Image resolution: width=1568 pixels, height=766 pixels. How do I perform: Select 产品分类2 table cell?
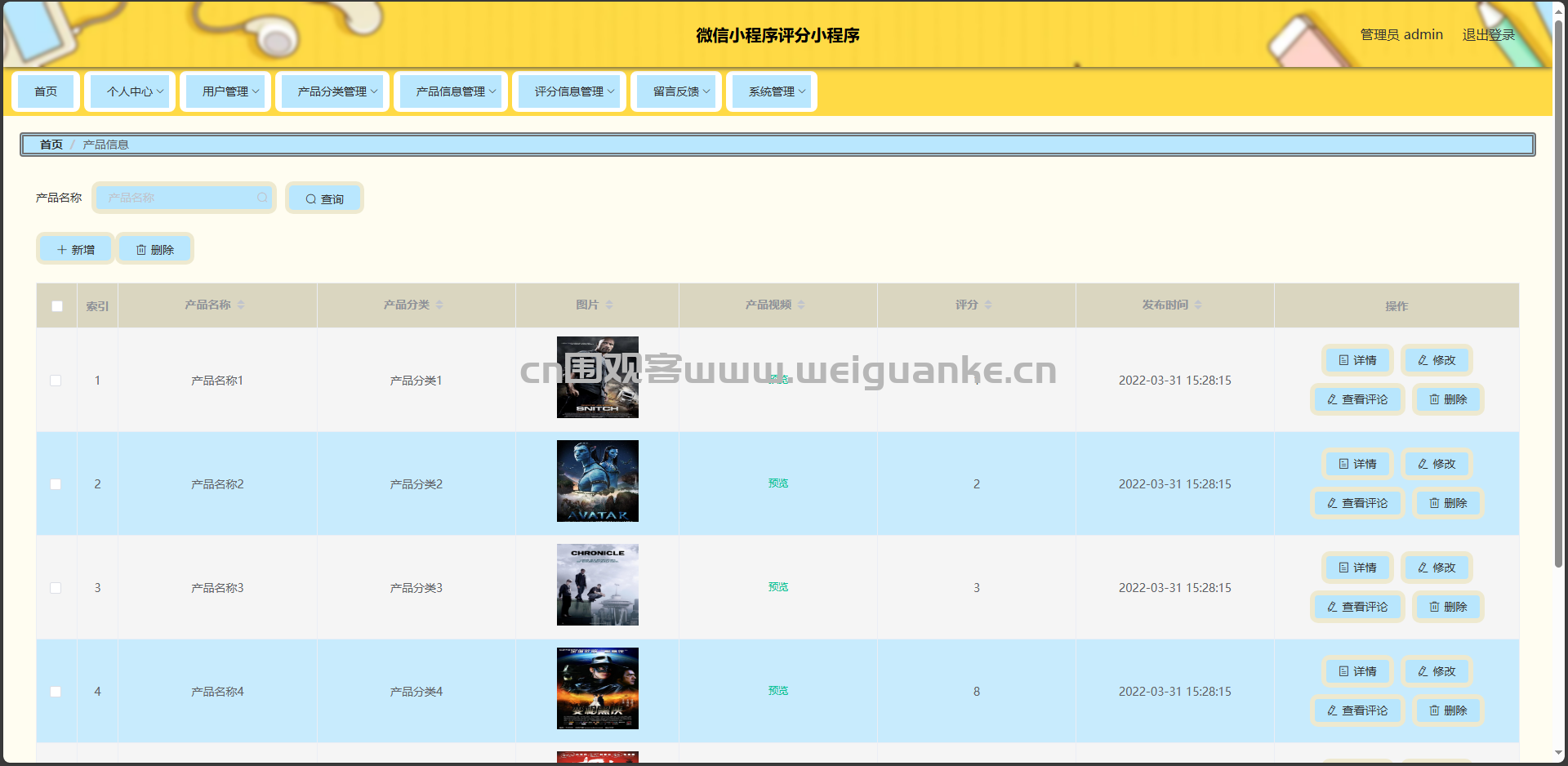(x=416, y=484)
